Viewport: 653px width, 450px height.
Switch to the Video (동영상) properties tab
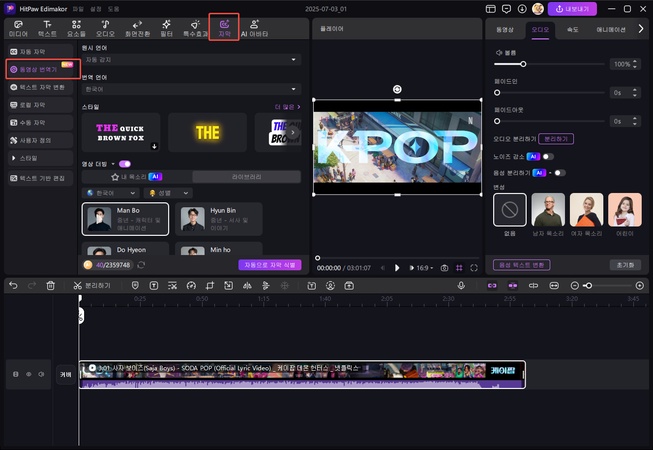(x=505, y=30)
